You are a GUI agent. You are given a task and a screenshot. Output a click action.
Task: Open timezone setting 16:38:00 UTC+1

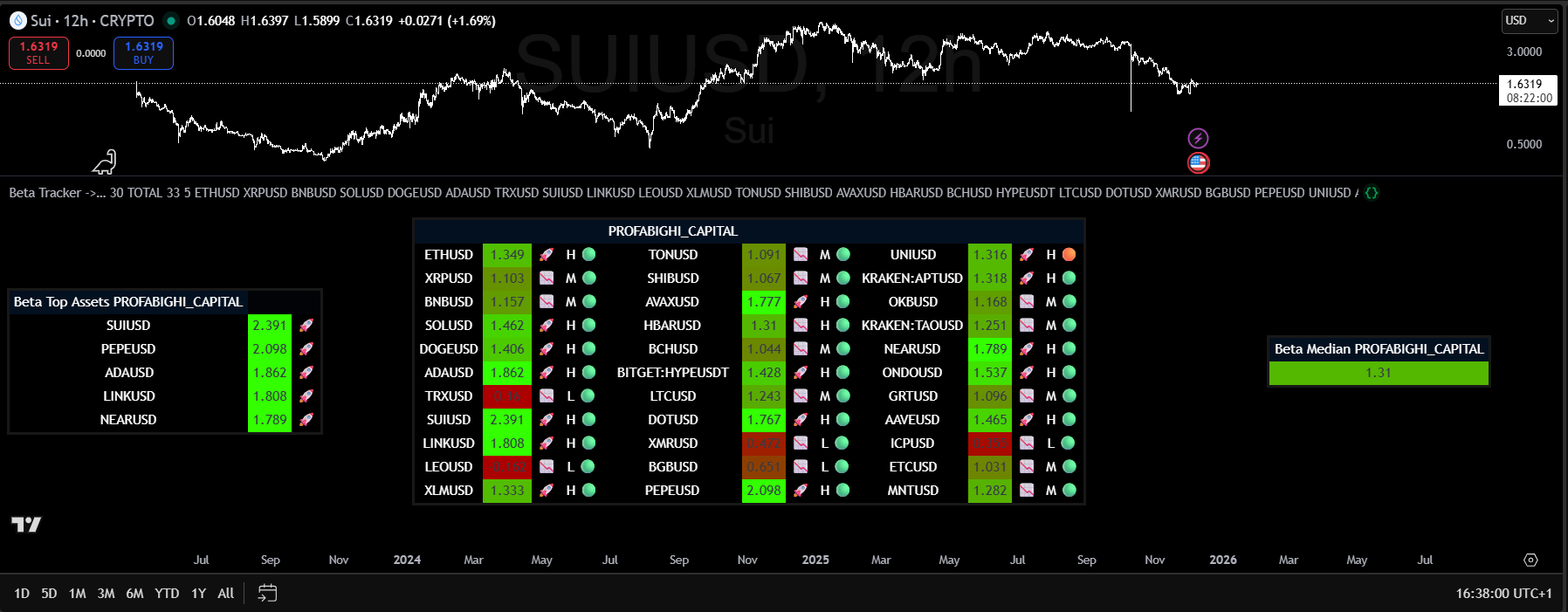[x=1503, y=594]
